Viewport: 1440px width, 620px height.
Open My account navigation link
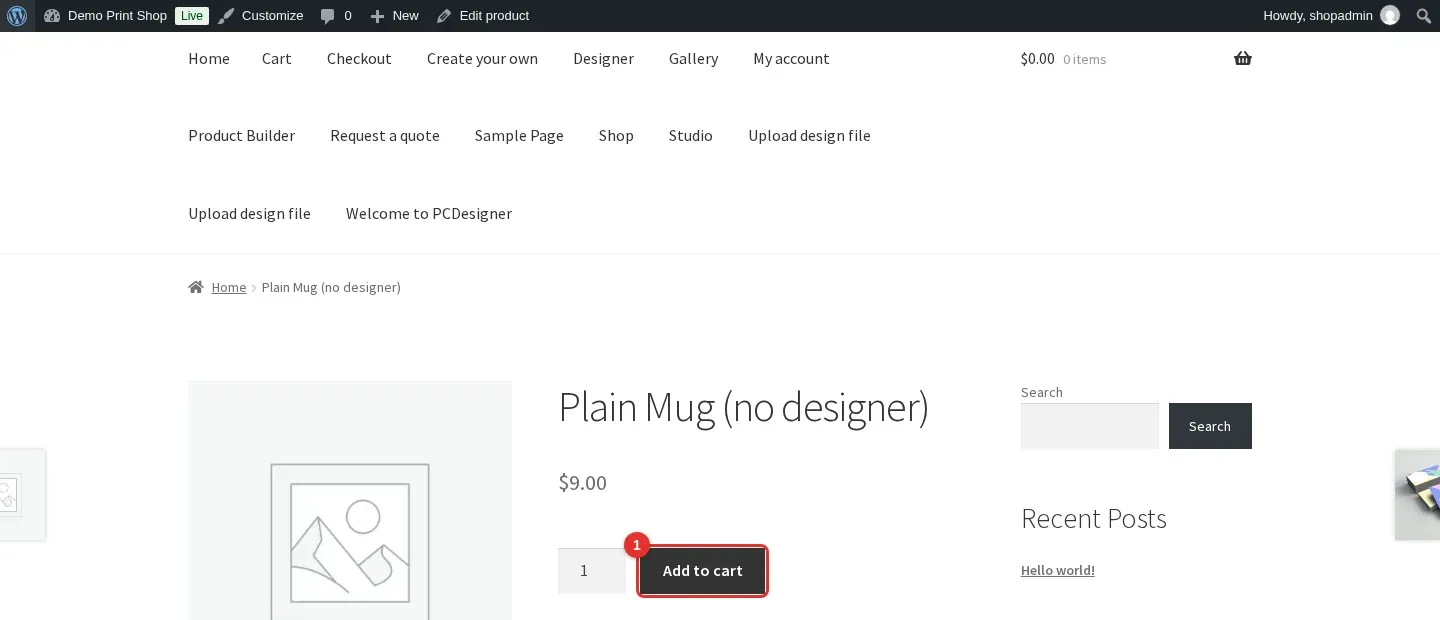pos(791,58)
